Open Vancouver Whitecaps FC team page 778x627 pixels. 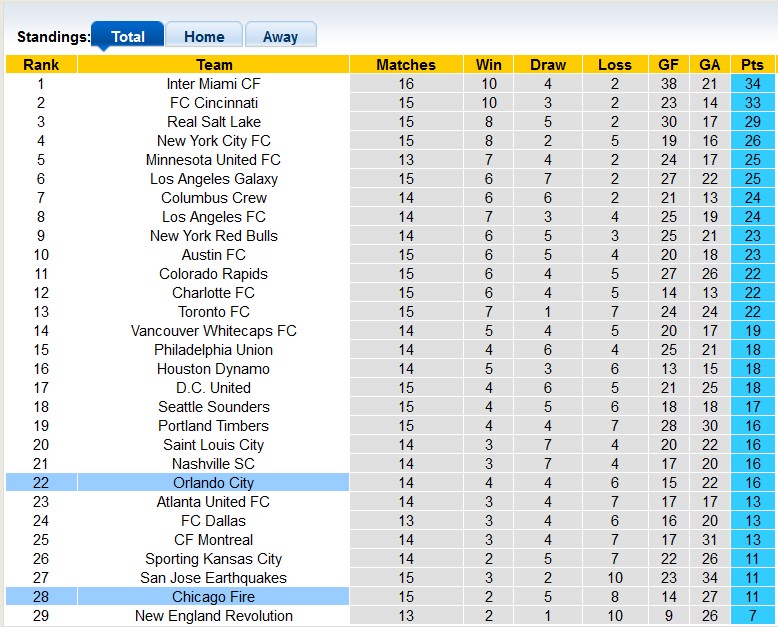coord(213,331)
